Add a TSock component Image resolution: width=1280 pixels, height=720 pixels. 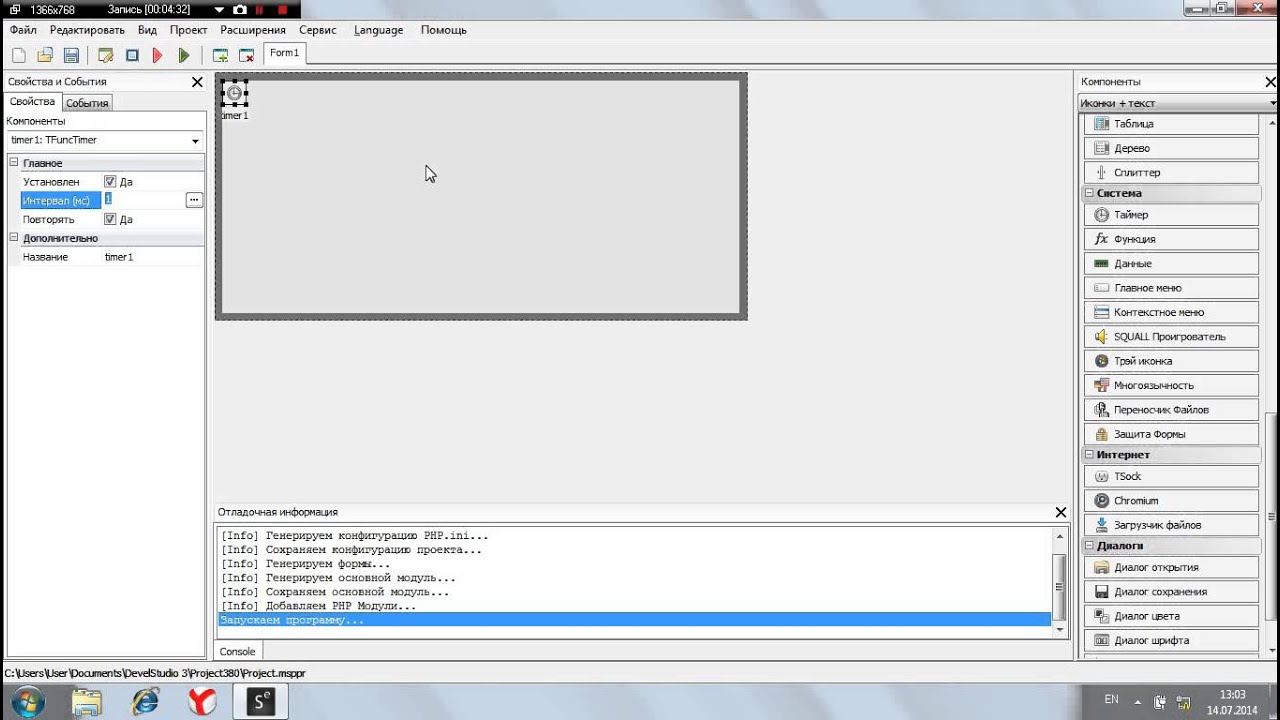click(x=1171, y=476)
